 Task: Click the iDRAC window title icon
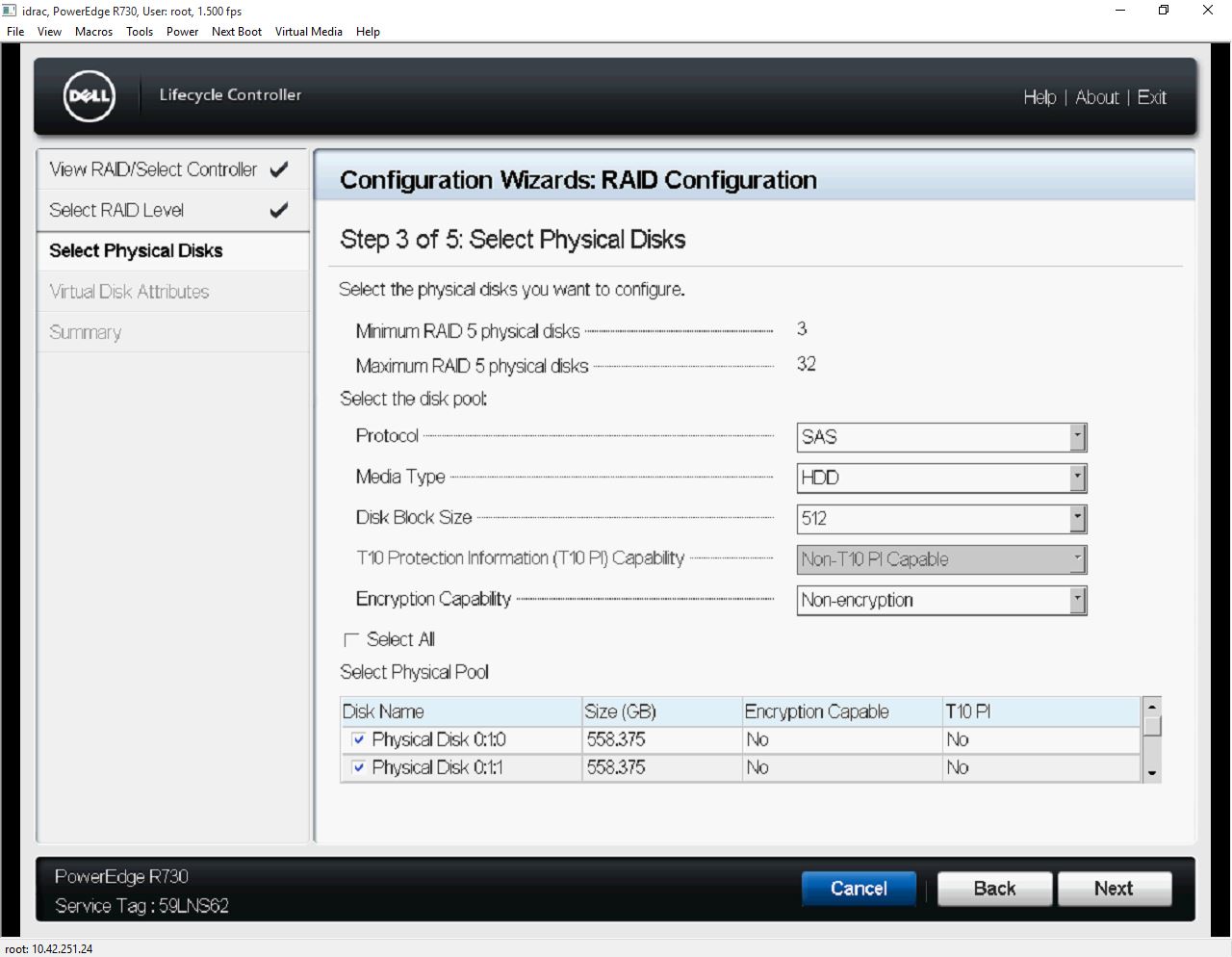pos(10,11)
